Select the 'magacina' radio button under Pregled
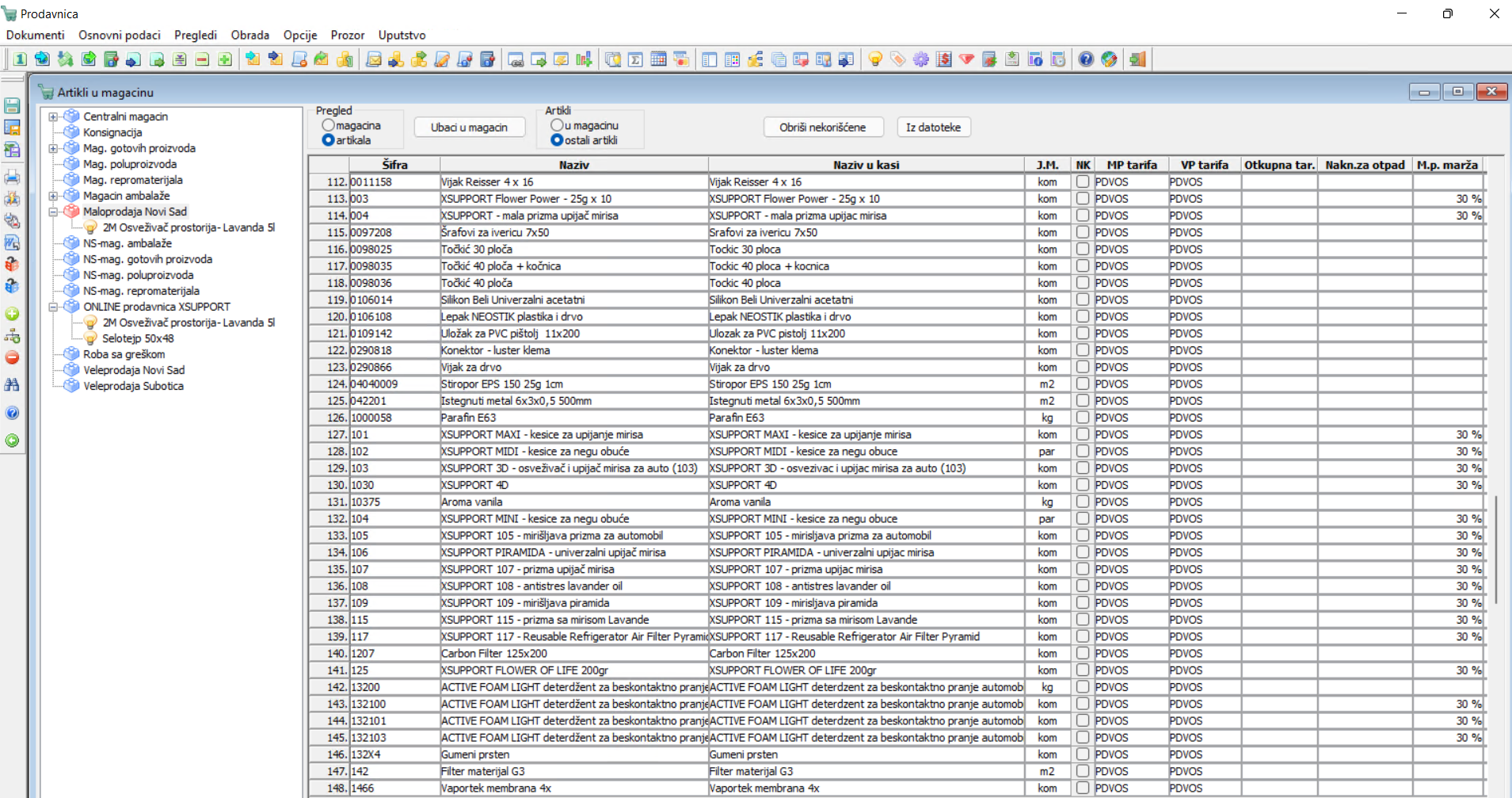 coord(328,125)
